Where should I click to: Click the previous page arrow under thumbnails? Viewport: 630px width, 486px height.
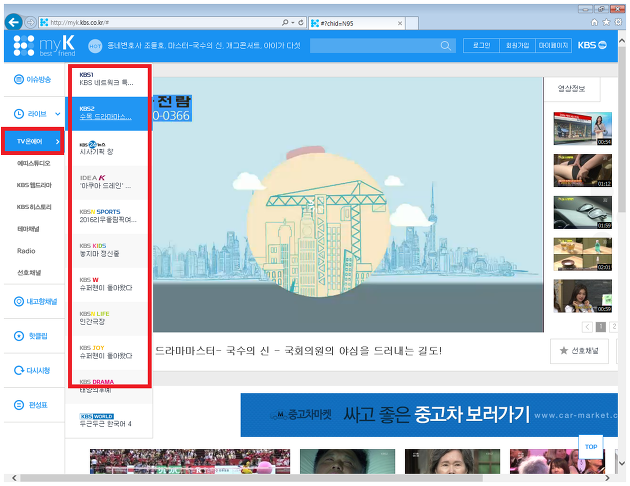(587, 327)
